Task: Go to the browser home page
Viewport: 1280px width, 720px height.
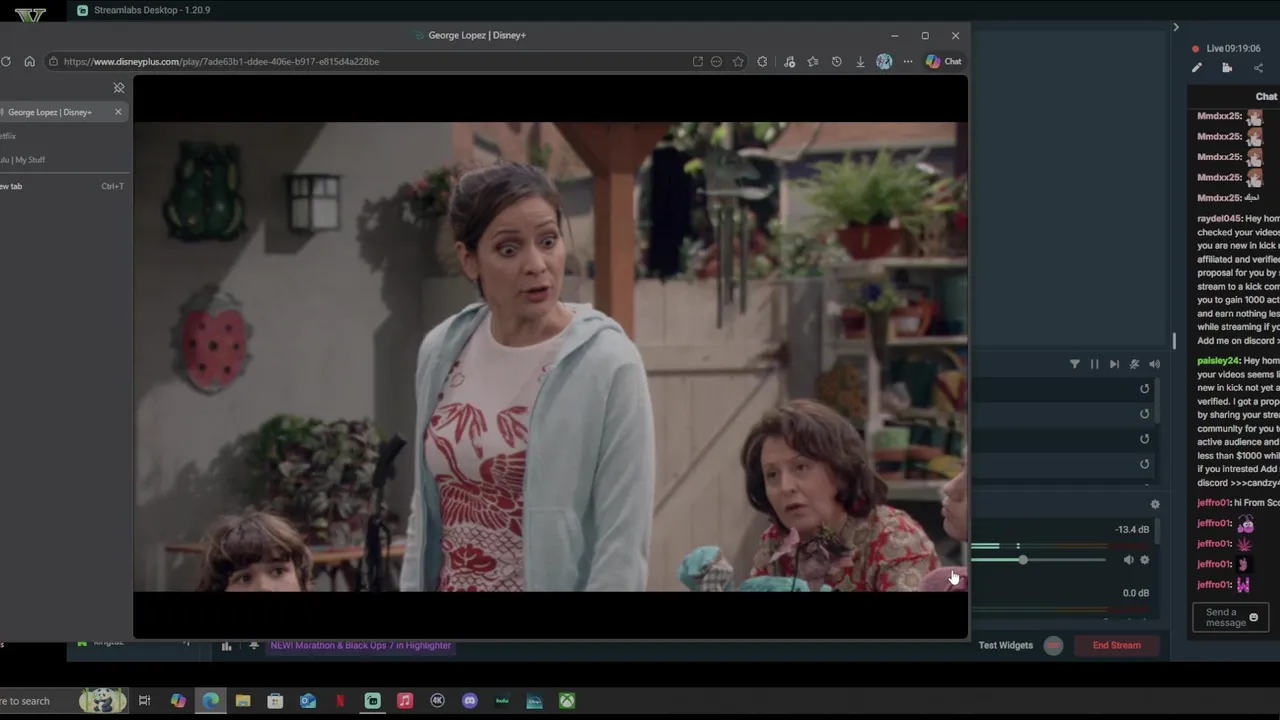Action: [29, 61]
